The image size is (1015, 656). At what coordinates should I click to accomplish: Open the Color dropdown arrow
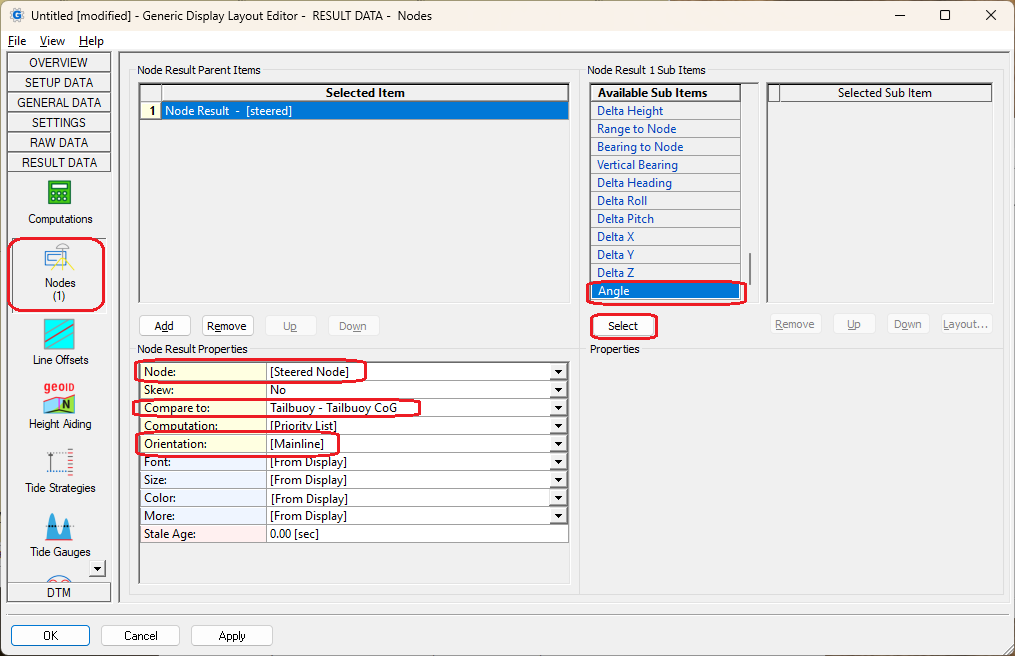[558, 498]
